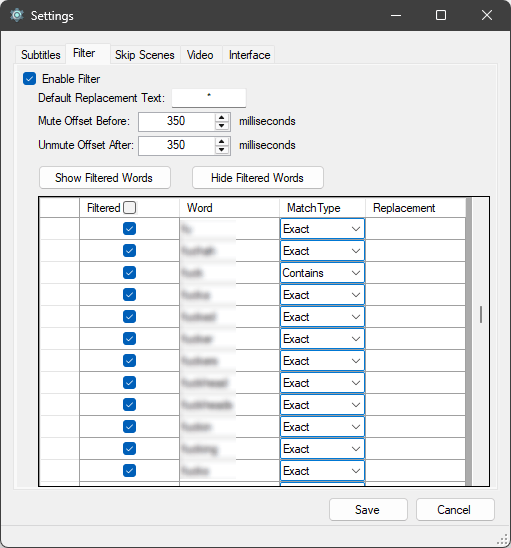Viewport: 511px width, 548px height.
Task: Open the Contains match type dropdown
Action: [322, 273]
